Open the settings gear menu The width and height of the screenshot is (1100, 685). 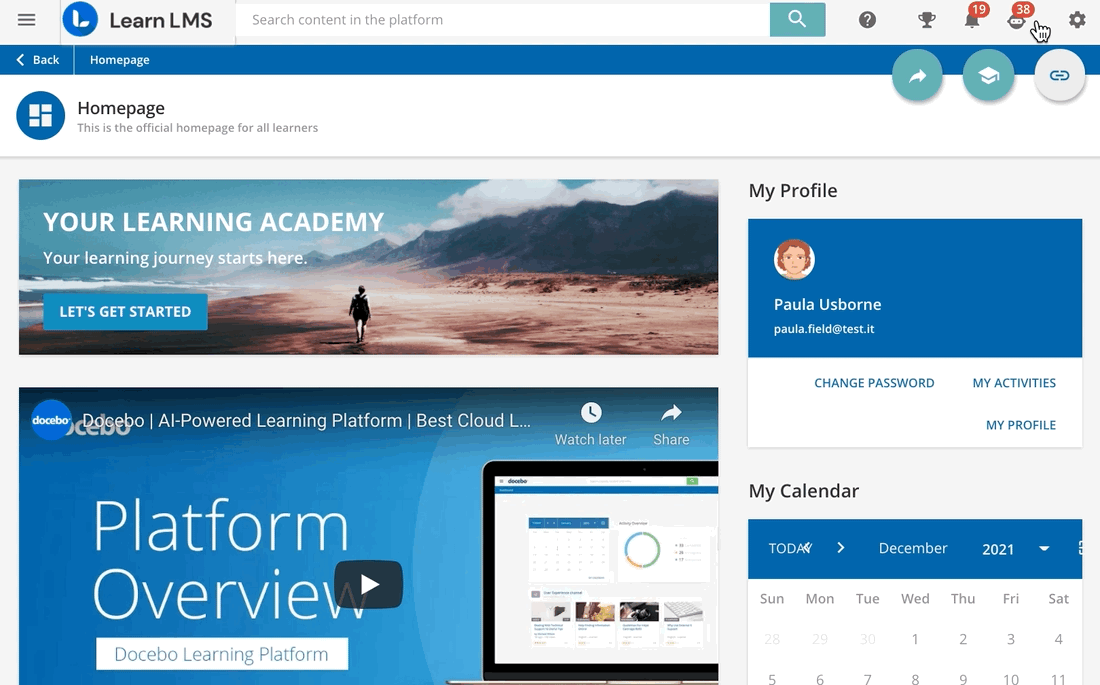[1077, 19]
